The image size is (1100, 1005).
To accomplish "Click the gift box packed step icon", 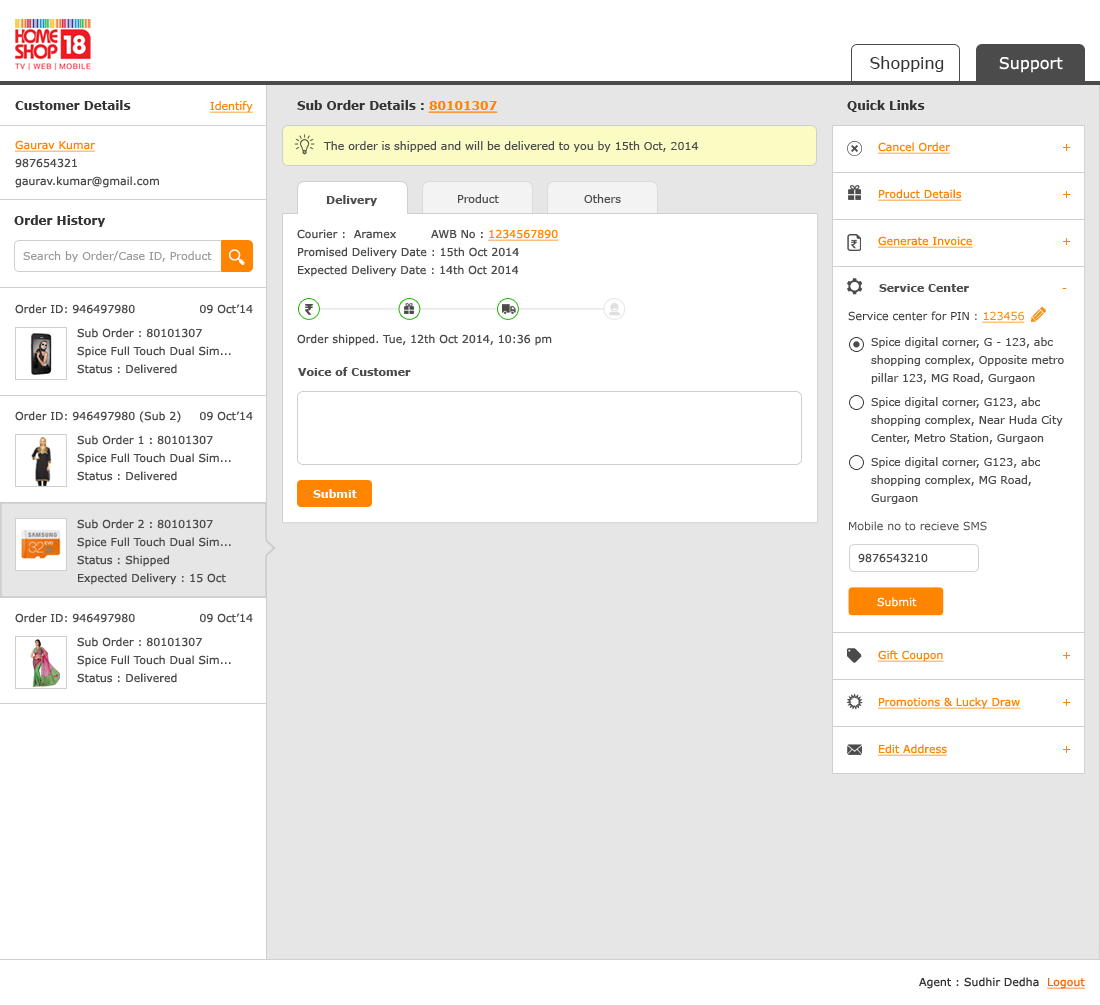I will (409, 309).
